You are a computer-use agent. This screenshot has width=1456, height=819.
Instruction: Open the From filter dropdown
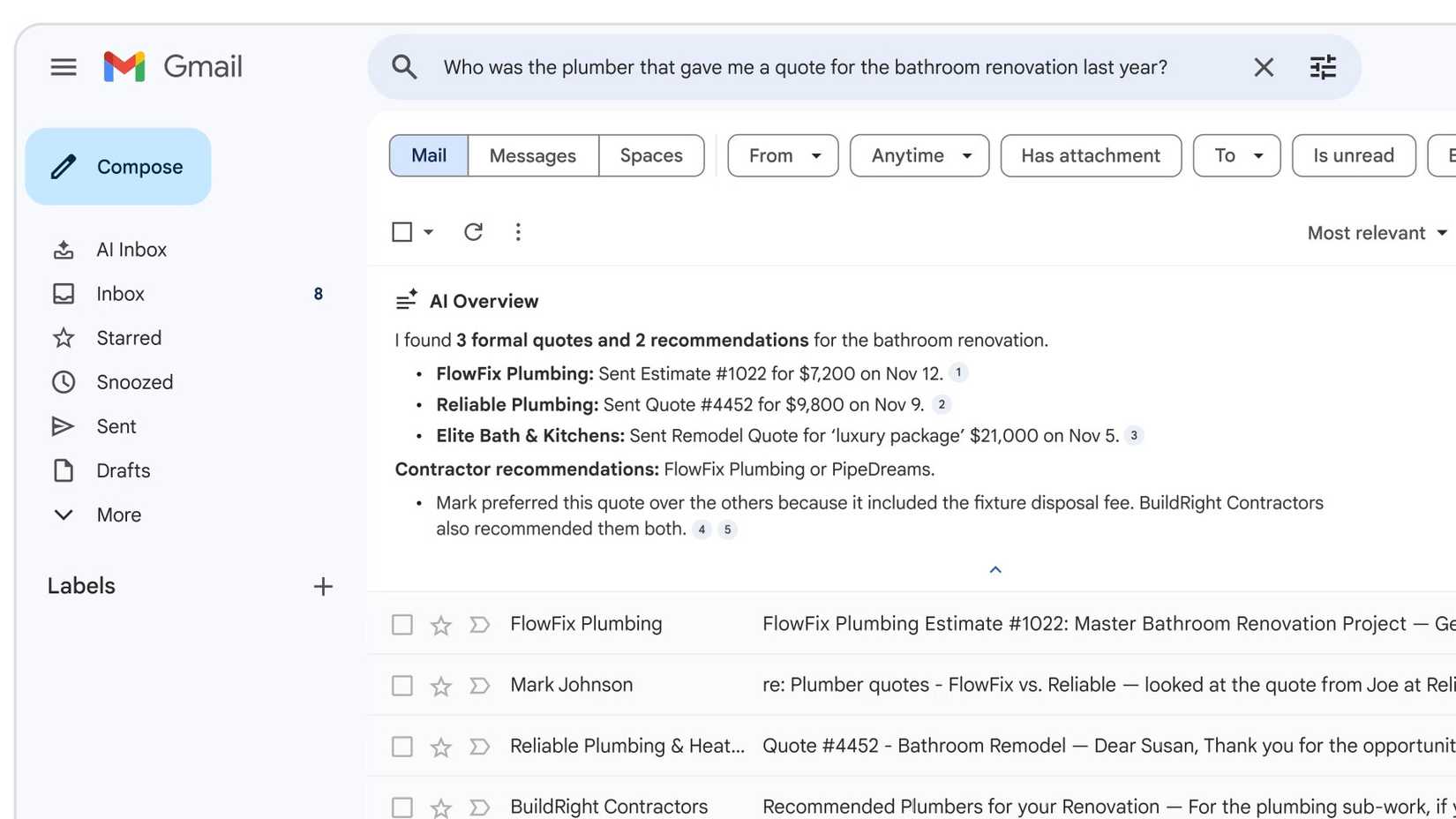(x=782, y=155)
